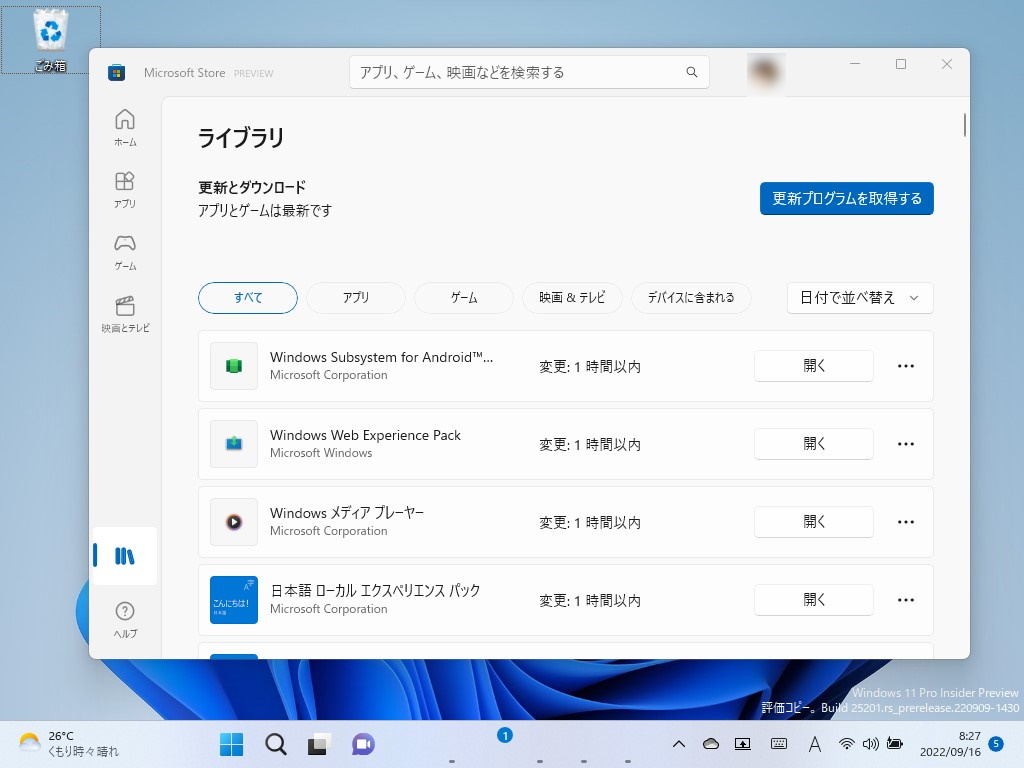Image resolution: width=1024 pixels, height=768 pixels.
Task: Select the すべて filter pill
Action: click(247, 297)
